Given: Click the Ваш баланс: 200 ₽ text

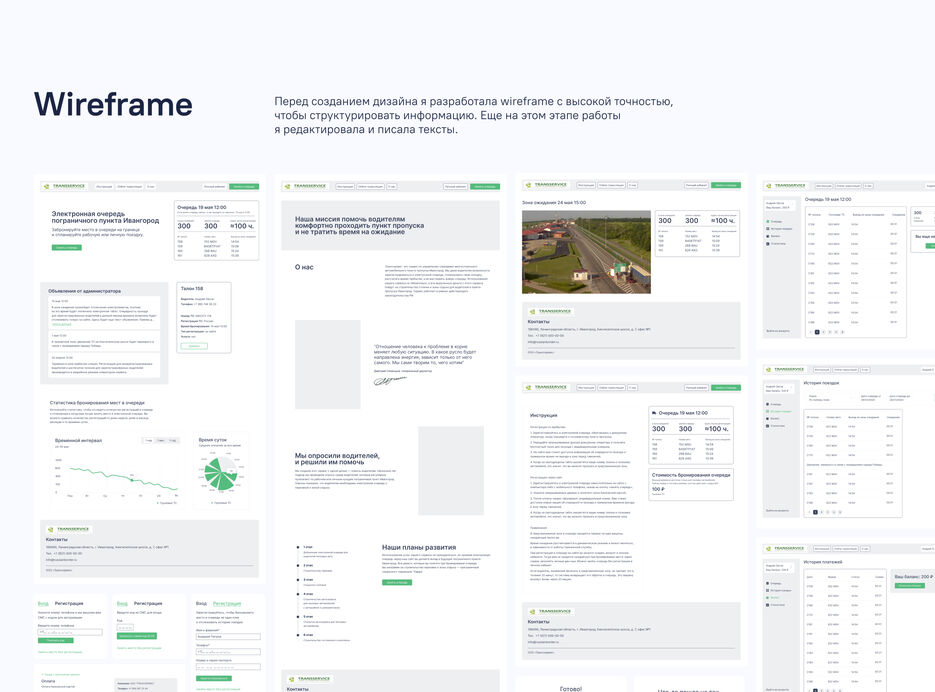Looking at the screenshot, I should (914, 577).
